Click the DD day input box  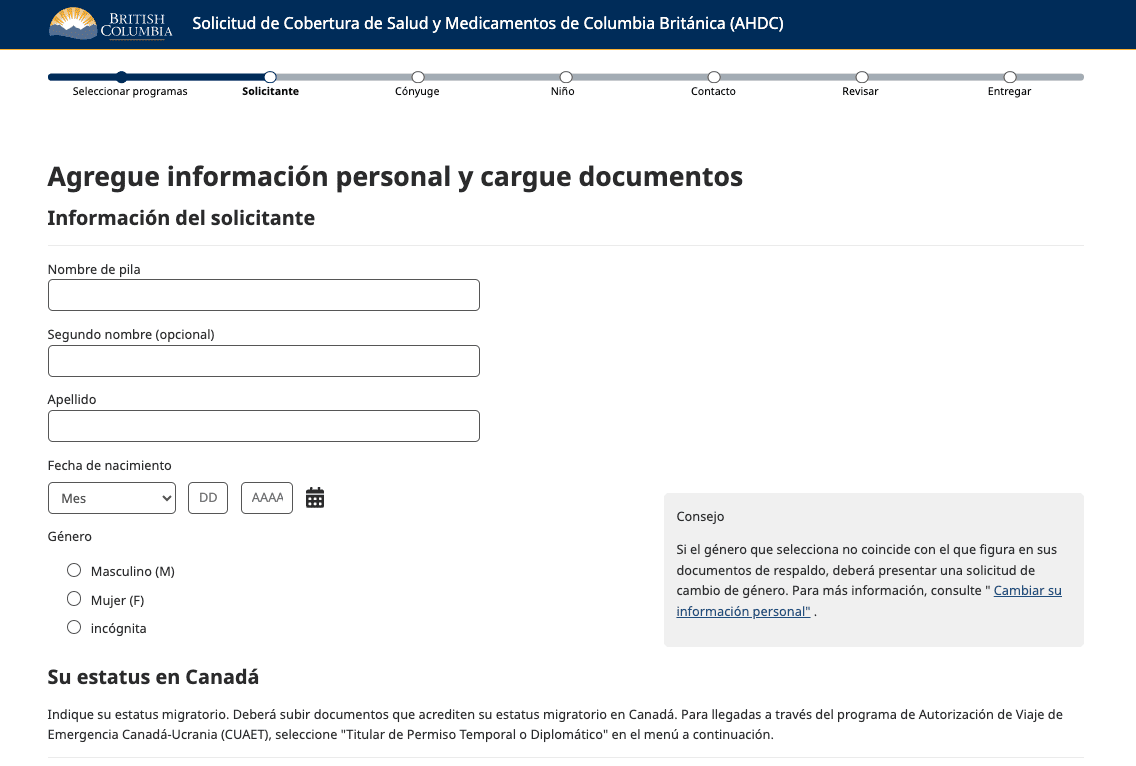coord(208,498)
